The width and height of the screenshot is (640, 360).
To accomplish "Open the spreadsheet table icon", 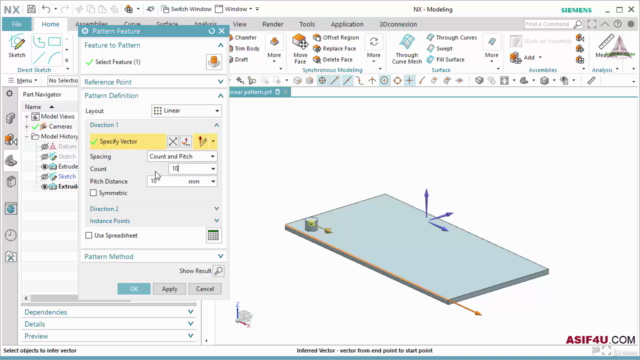I will [213, 236].
